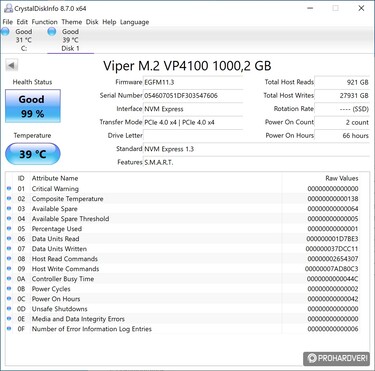
Task: Click the empty Drive Letter field
Action: (x=193, y=136)
